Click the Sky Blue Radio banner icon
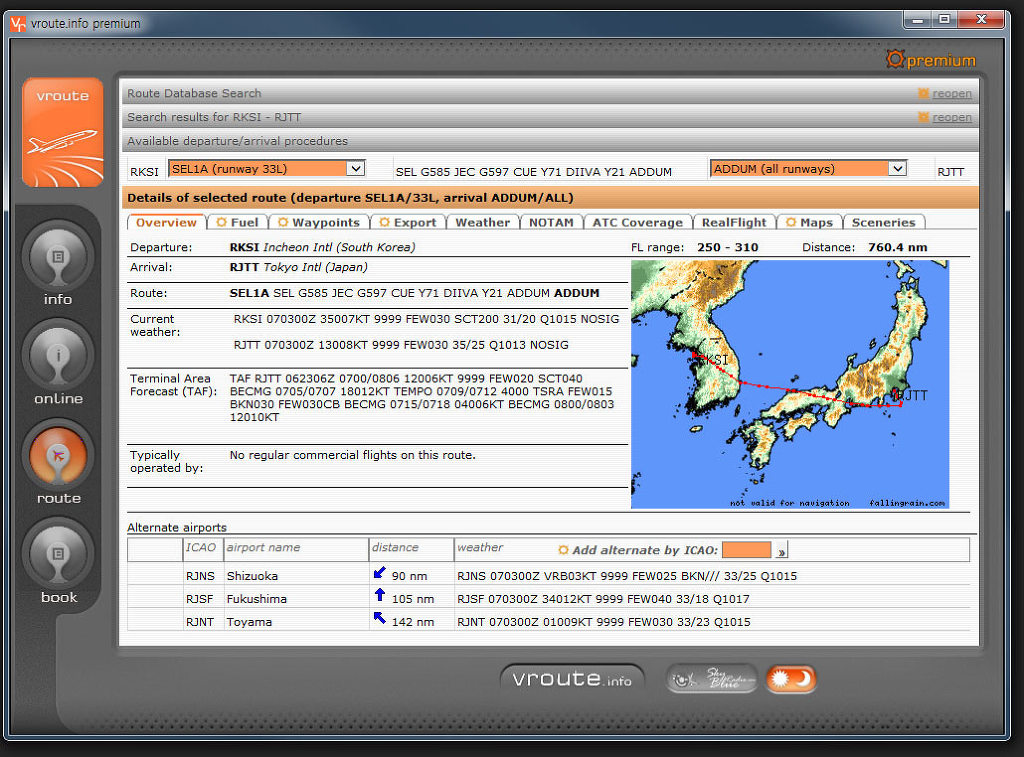Viewport: 1024px width, 757px height. pos(711,679)
